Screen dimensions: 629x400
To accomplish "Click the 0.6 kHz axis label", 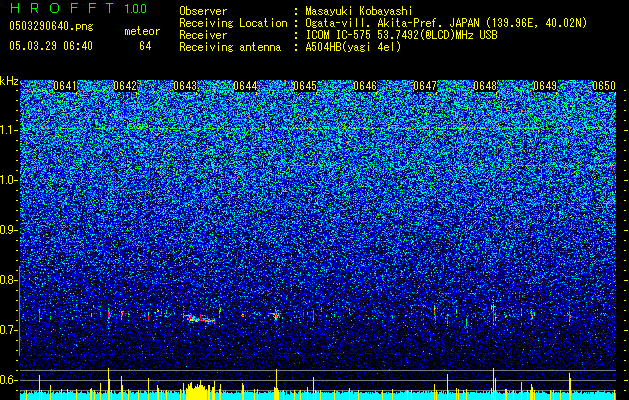I will pos(9,380).
